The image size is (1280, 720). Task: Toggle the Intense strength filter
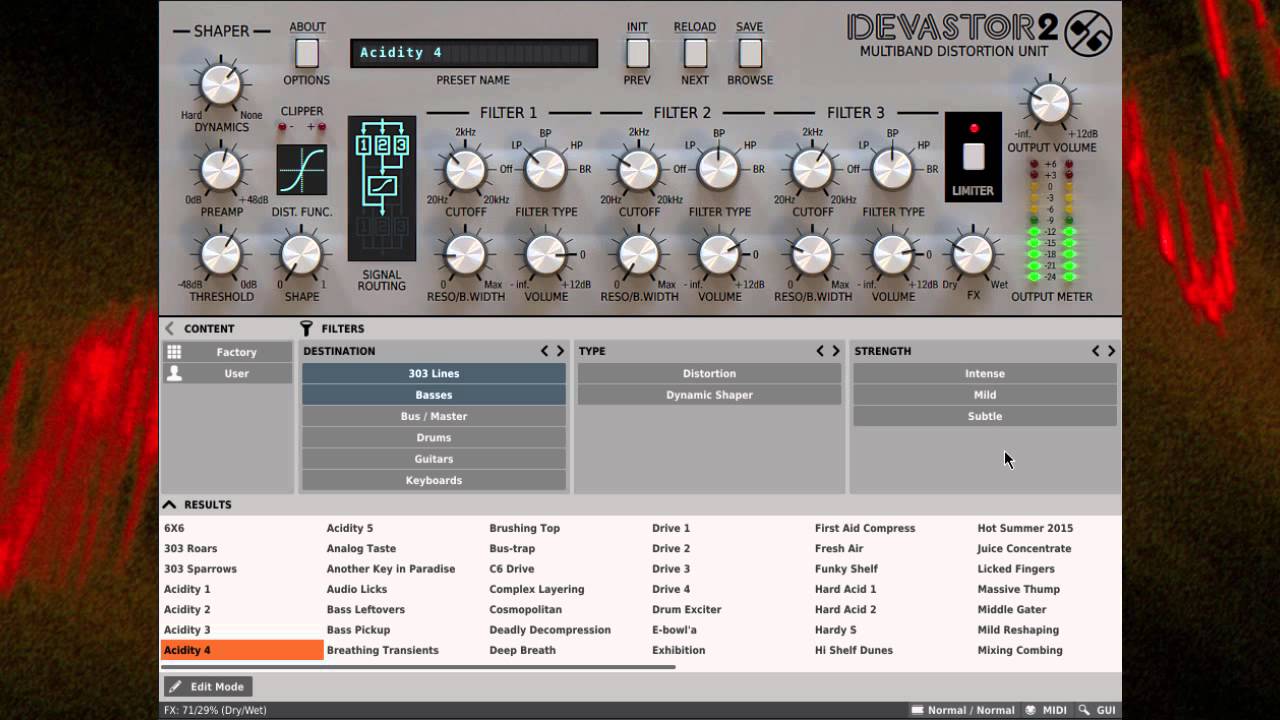coord(985,373)
